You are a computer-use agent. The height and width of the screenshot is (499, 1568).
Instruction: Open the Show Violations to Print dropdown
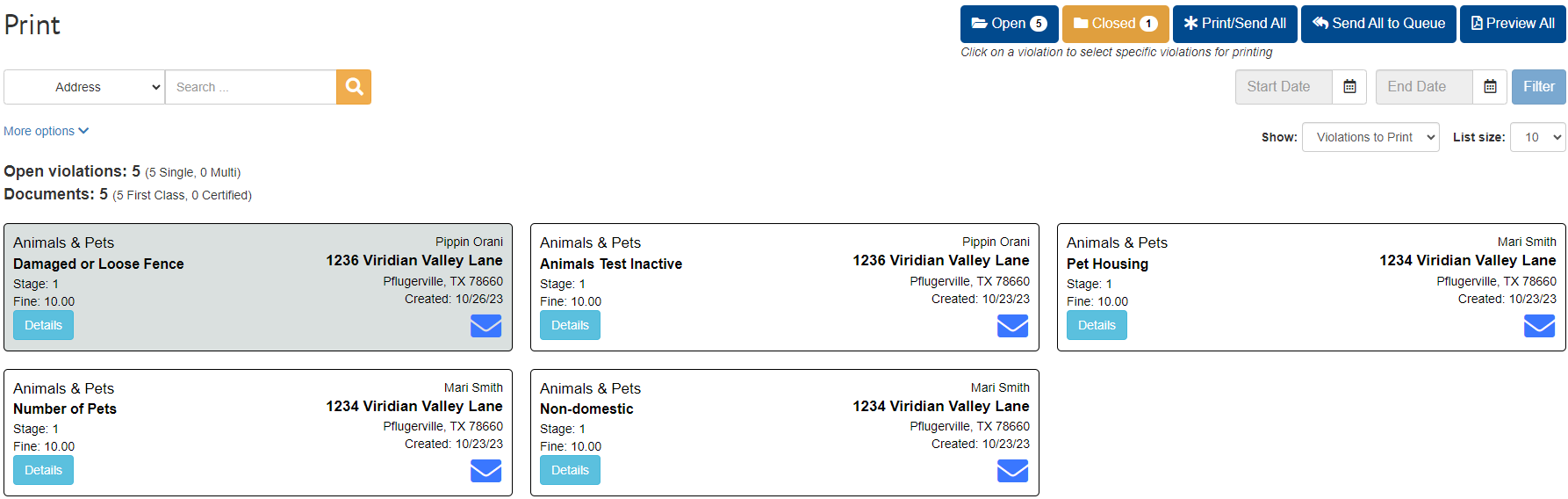1370,137
